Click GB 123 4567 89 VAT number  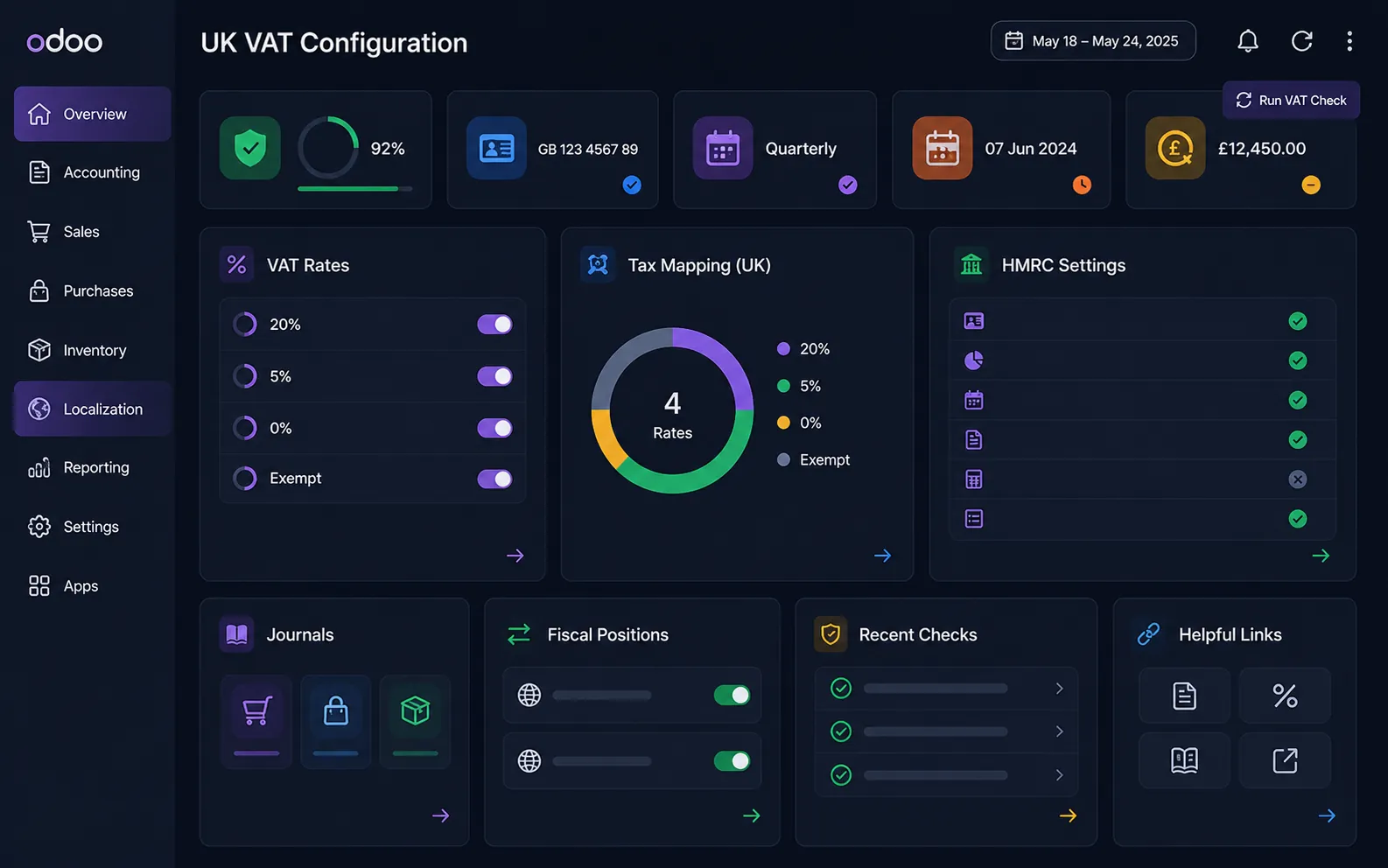coord(588,150)
